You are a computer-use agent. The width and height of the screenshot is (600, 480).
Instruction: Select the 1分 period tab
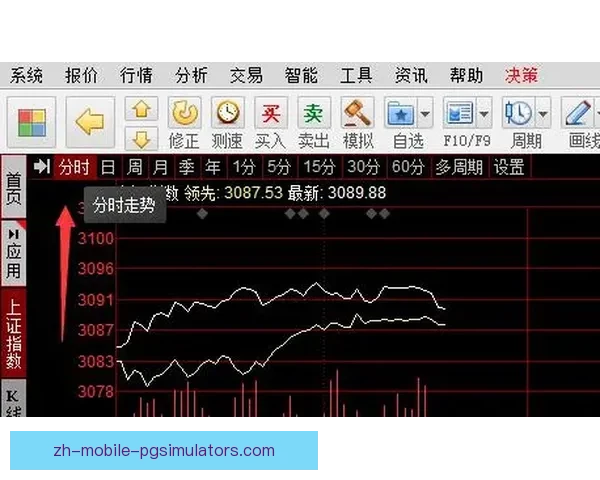coord(244,167)
